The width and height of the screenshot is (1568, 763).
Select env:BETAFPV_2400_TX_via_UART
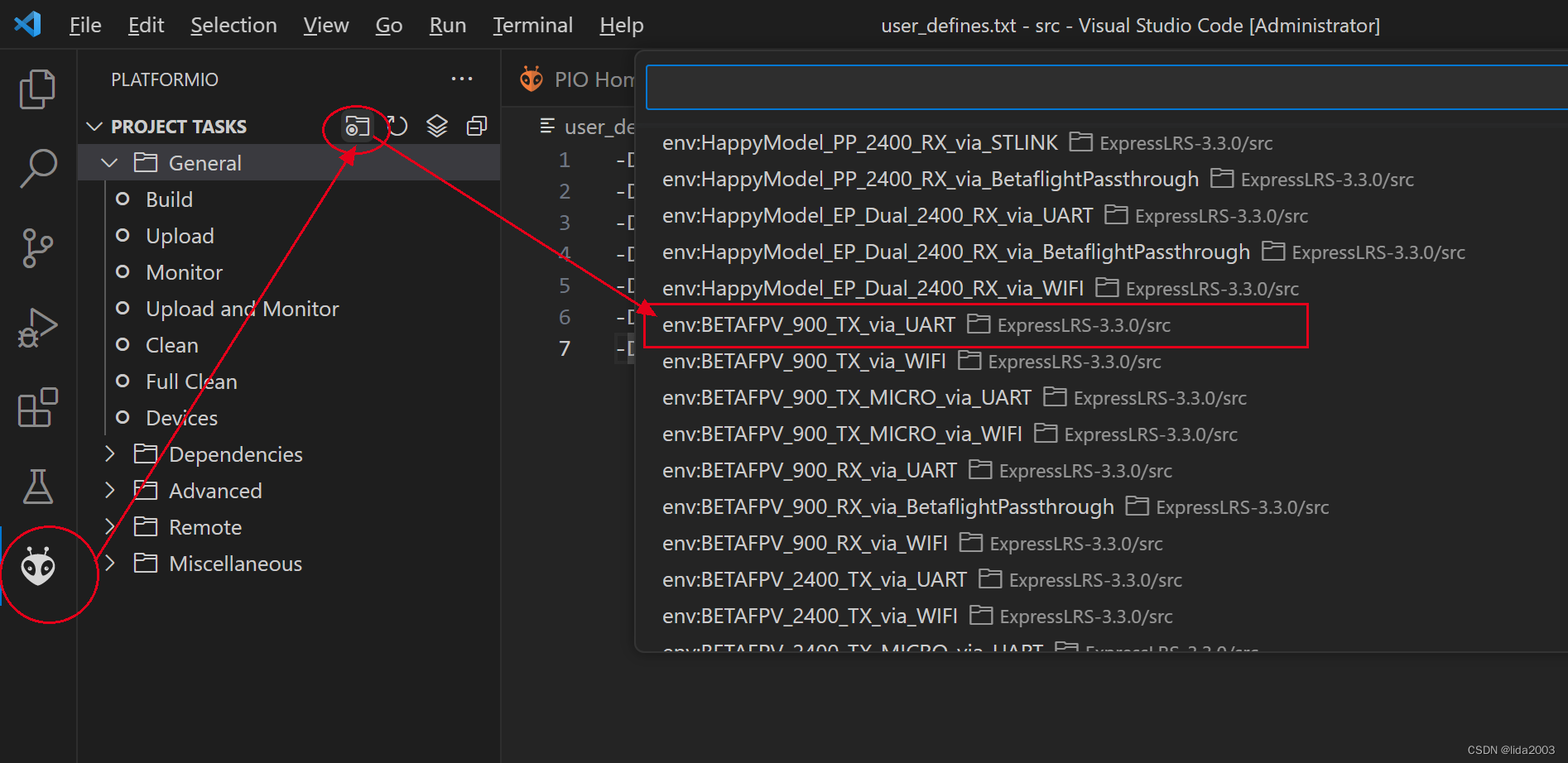pos(1102,580)
